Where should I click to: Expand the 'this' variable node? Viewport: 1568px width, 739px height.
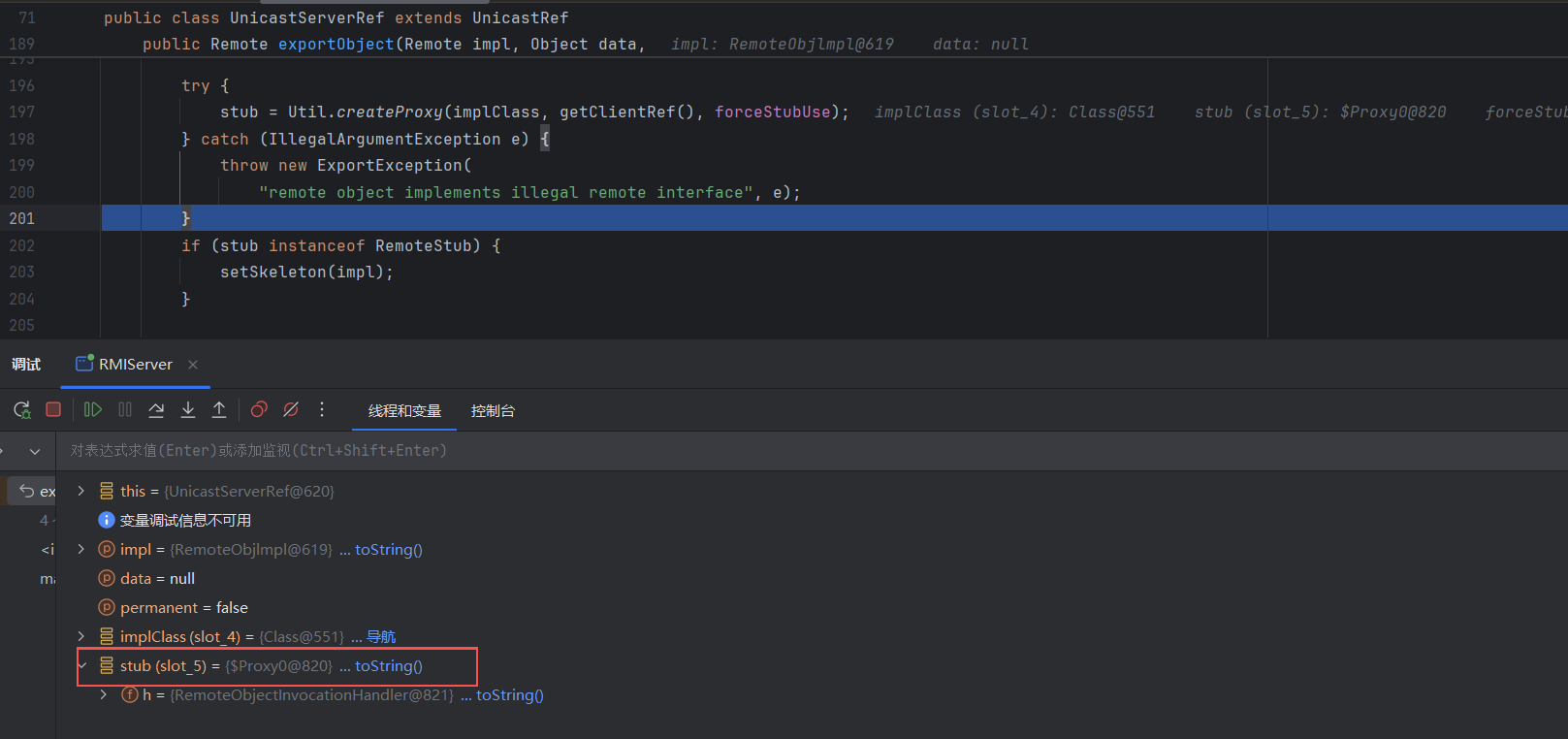tap(81, 492)
